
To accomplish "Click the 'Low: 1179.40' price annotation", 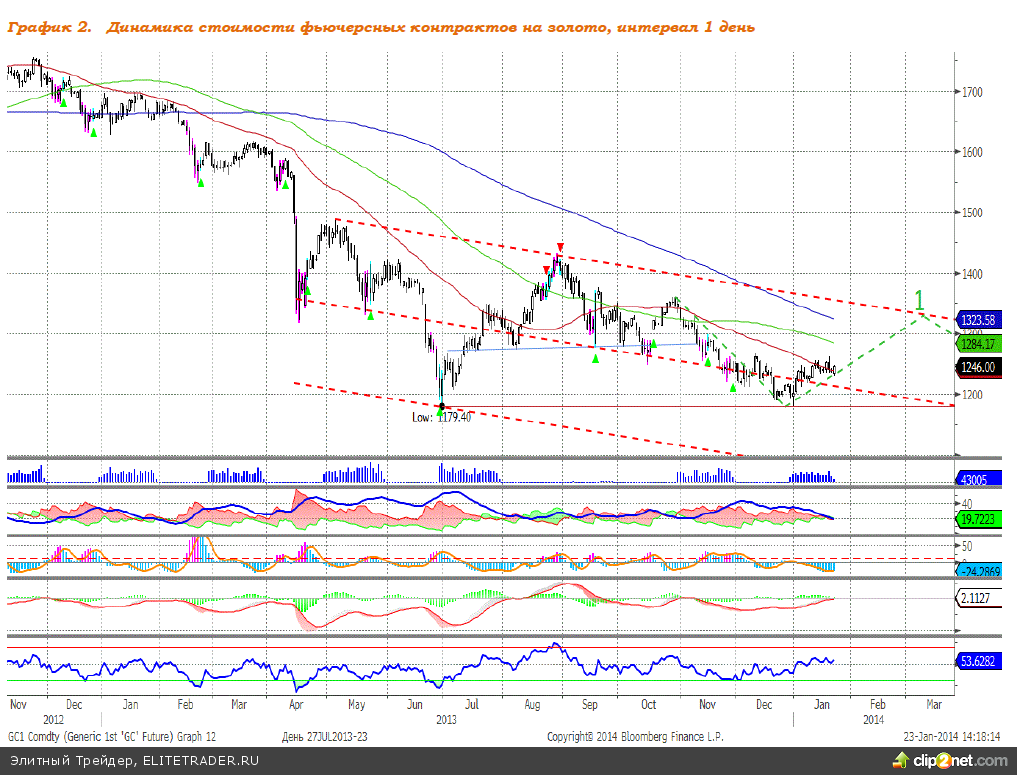I will 441,418.
